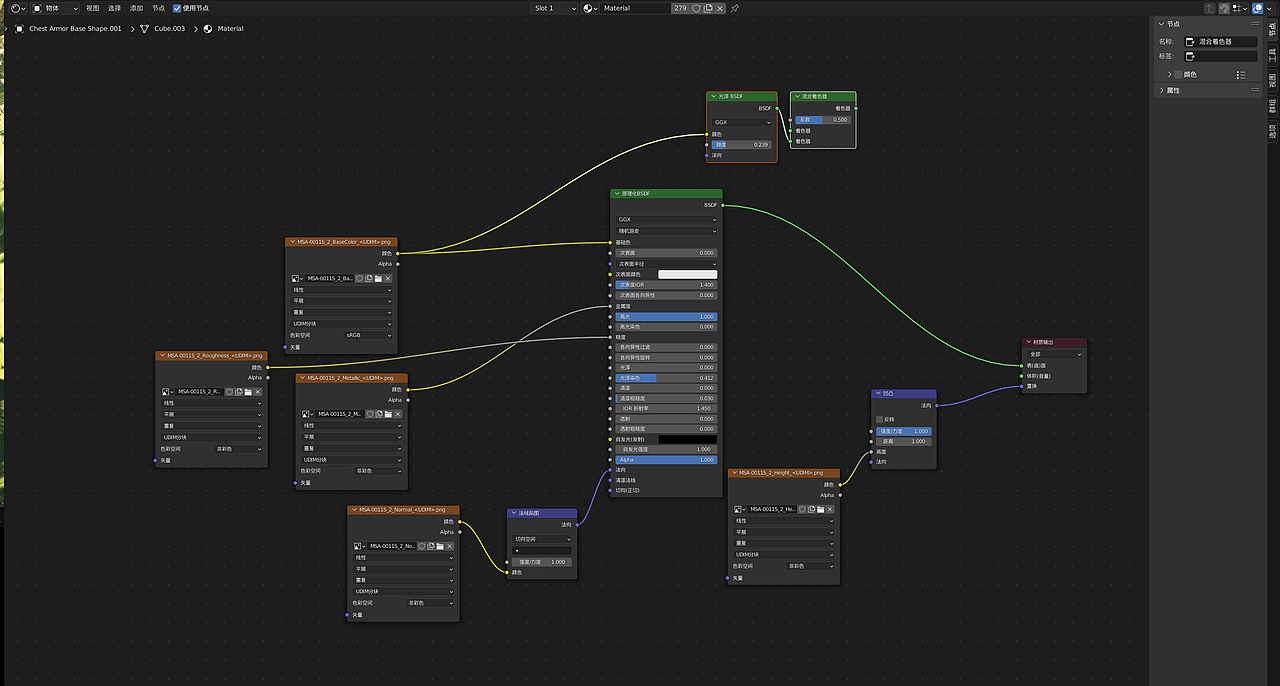The height and width of the screenshot is (686, 1280).
Task: Click Cube.003 breadcrumb label
Action: [170, 29]
